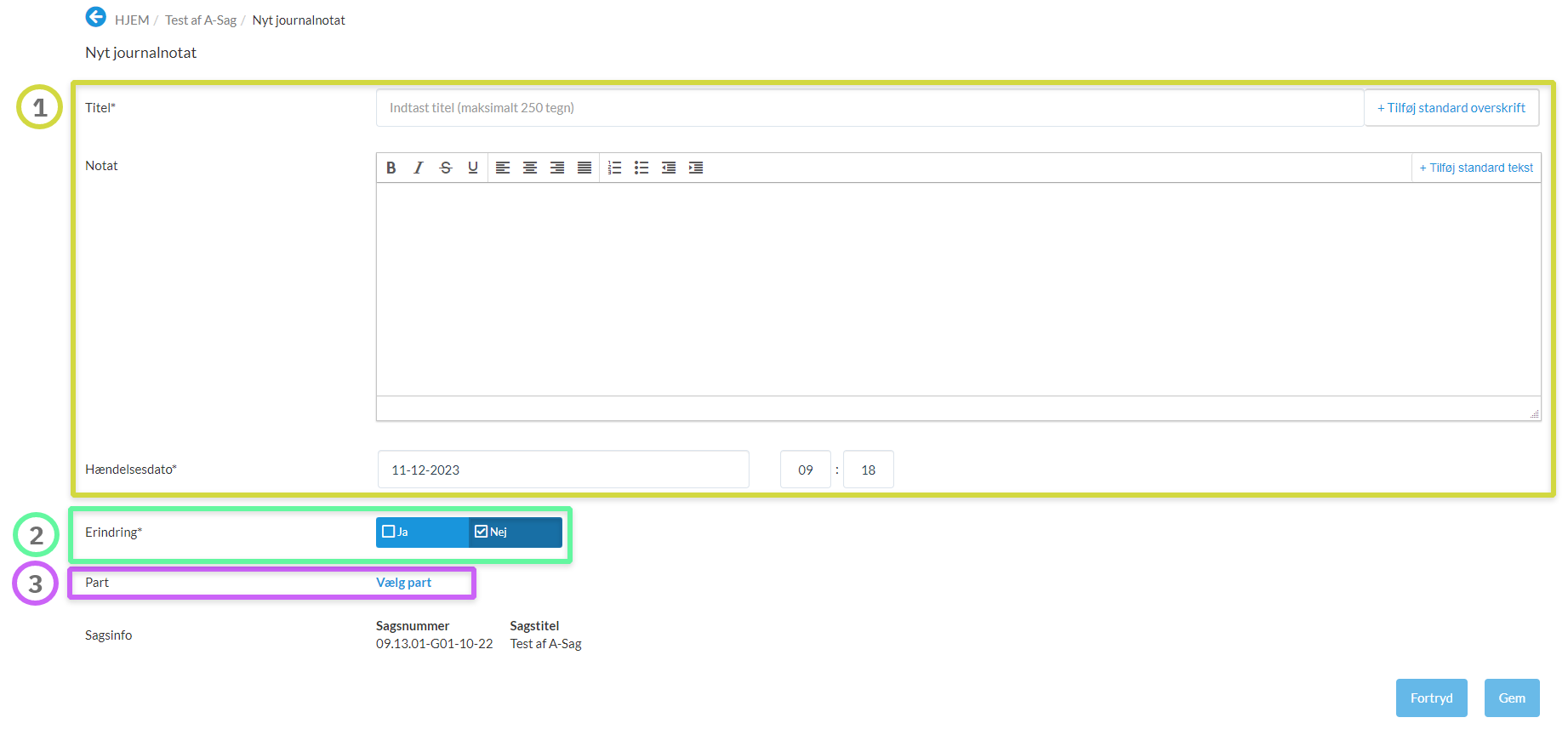Underline text using the toolbar
Image resolution: width=1568 pixels, height=729 pixels.
pyautogui.click(x=472, y=168)
